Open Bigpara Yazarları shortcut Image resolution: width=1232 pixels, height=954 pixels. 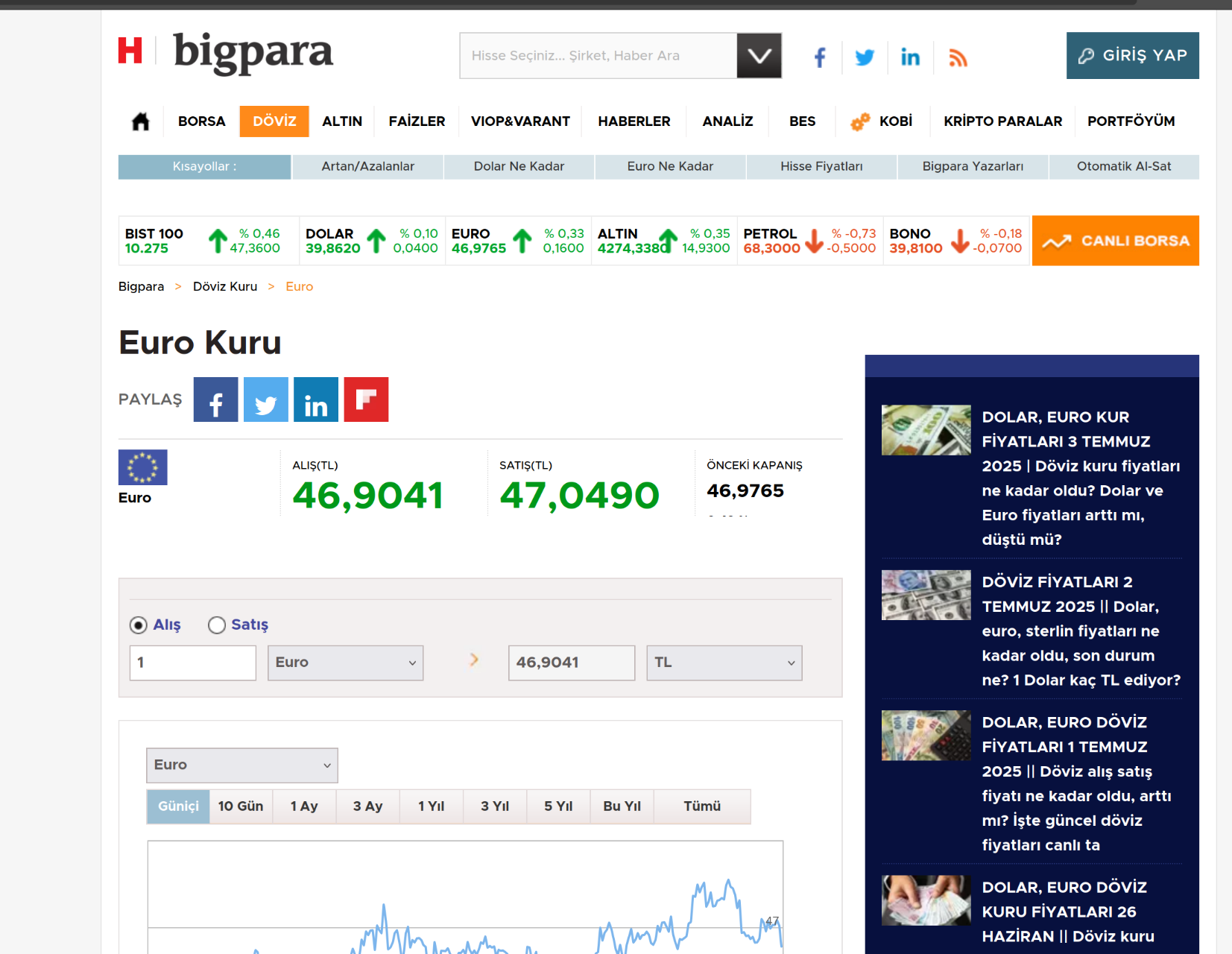(x=973, y=167)
